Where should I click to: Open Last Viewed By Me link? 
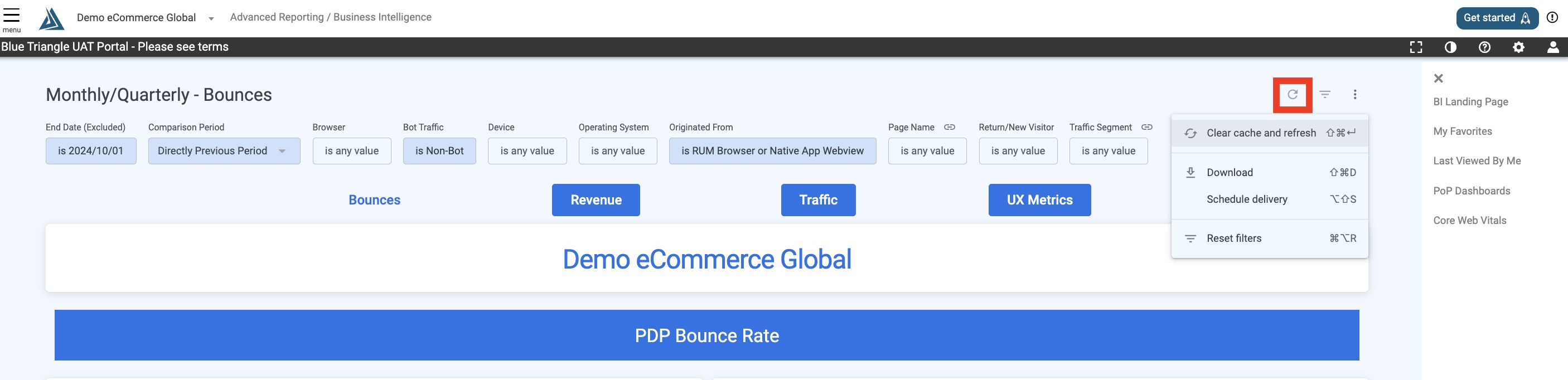pyautogui.click(x=1477, y=161)
